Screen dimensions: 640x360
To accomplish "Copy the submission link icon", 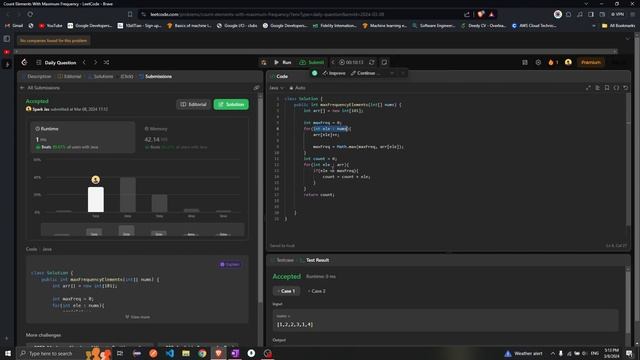I will click(x=256, y=88).
